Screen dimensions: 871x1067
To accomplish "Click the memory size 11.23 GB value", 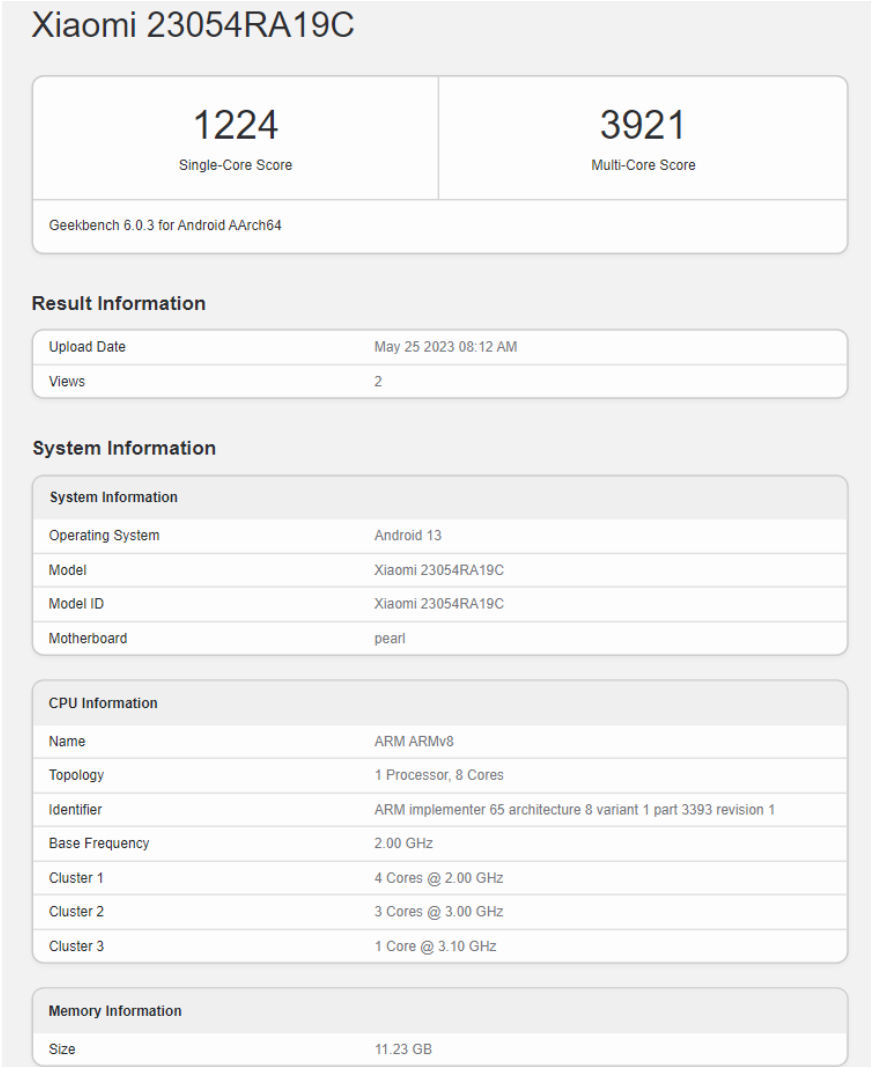I will (x=403, y=1049).
